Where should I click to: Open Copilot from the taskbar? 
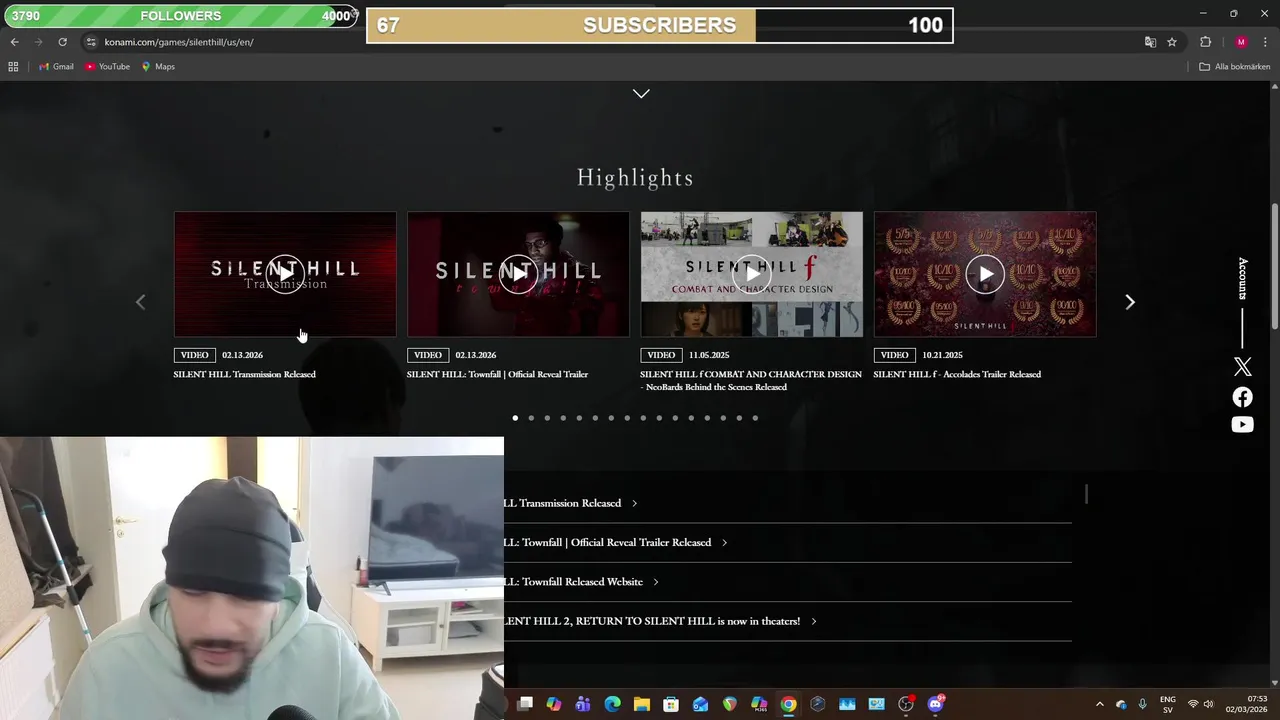(x=554, y=704)
